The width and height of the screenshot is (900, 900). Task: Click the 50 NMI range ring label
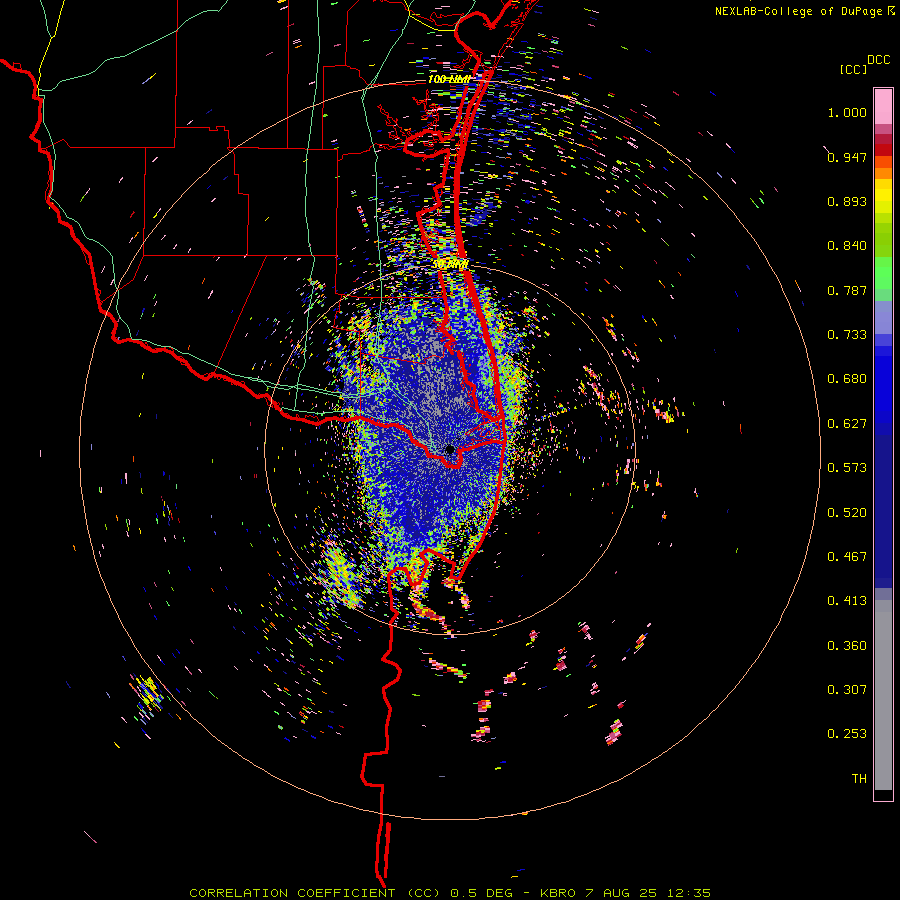point(450,265)
